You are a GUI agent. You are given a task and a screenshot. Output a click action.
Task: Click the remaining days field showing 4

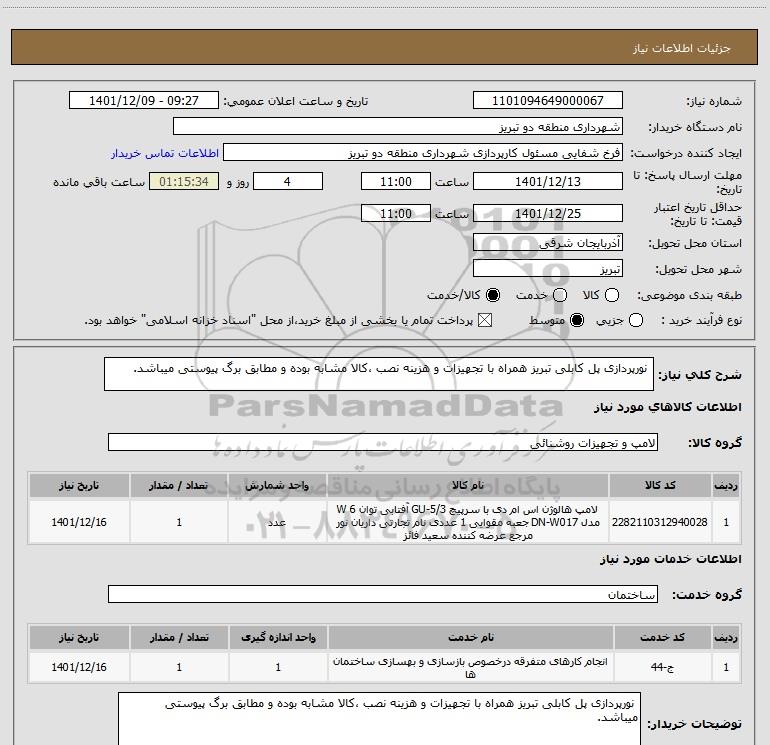288,181
